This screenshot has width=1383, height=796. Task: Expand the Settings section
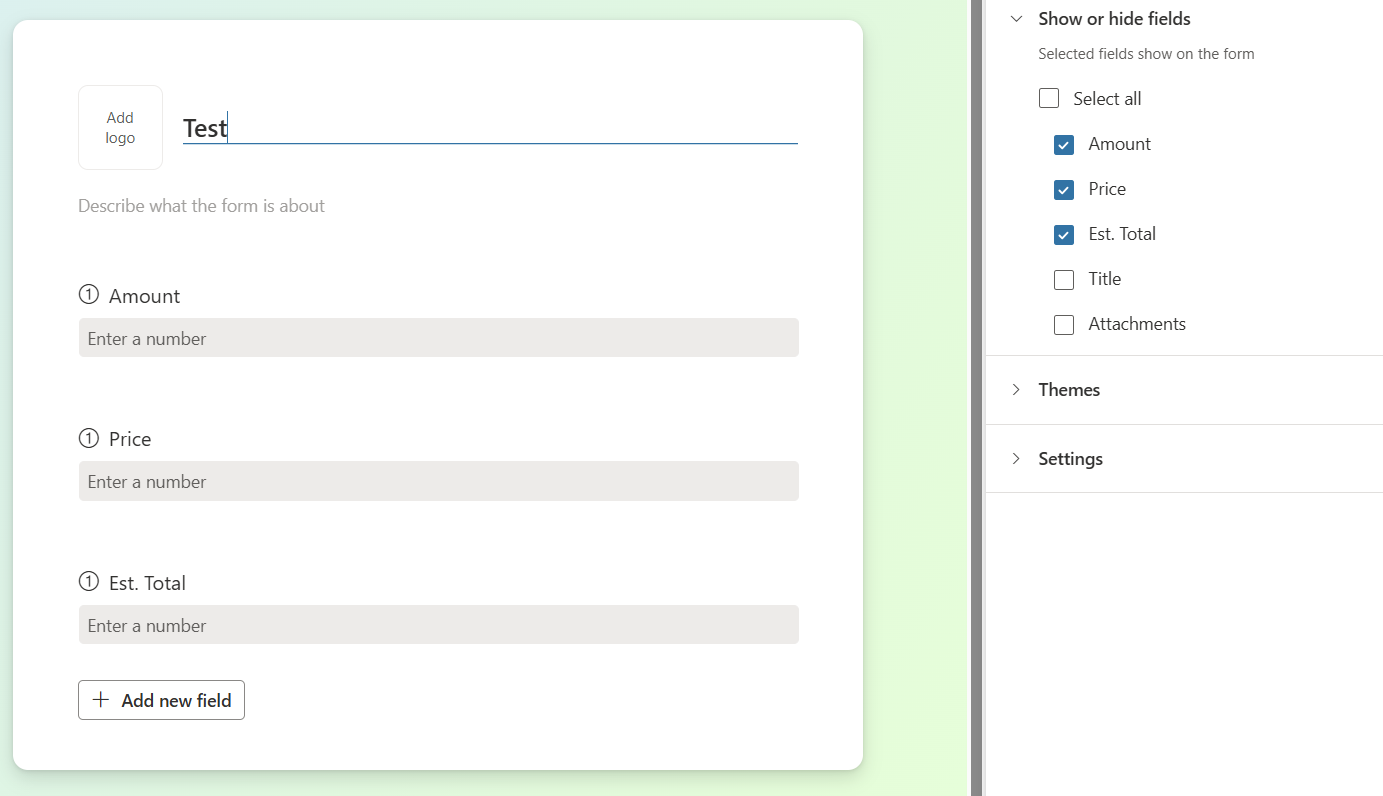[x=1070, y=458]
